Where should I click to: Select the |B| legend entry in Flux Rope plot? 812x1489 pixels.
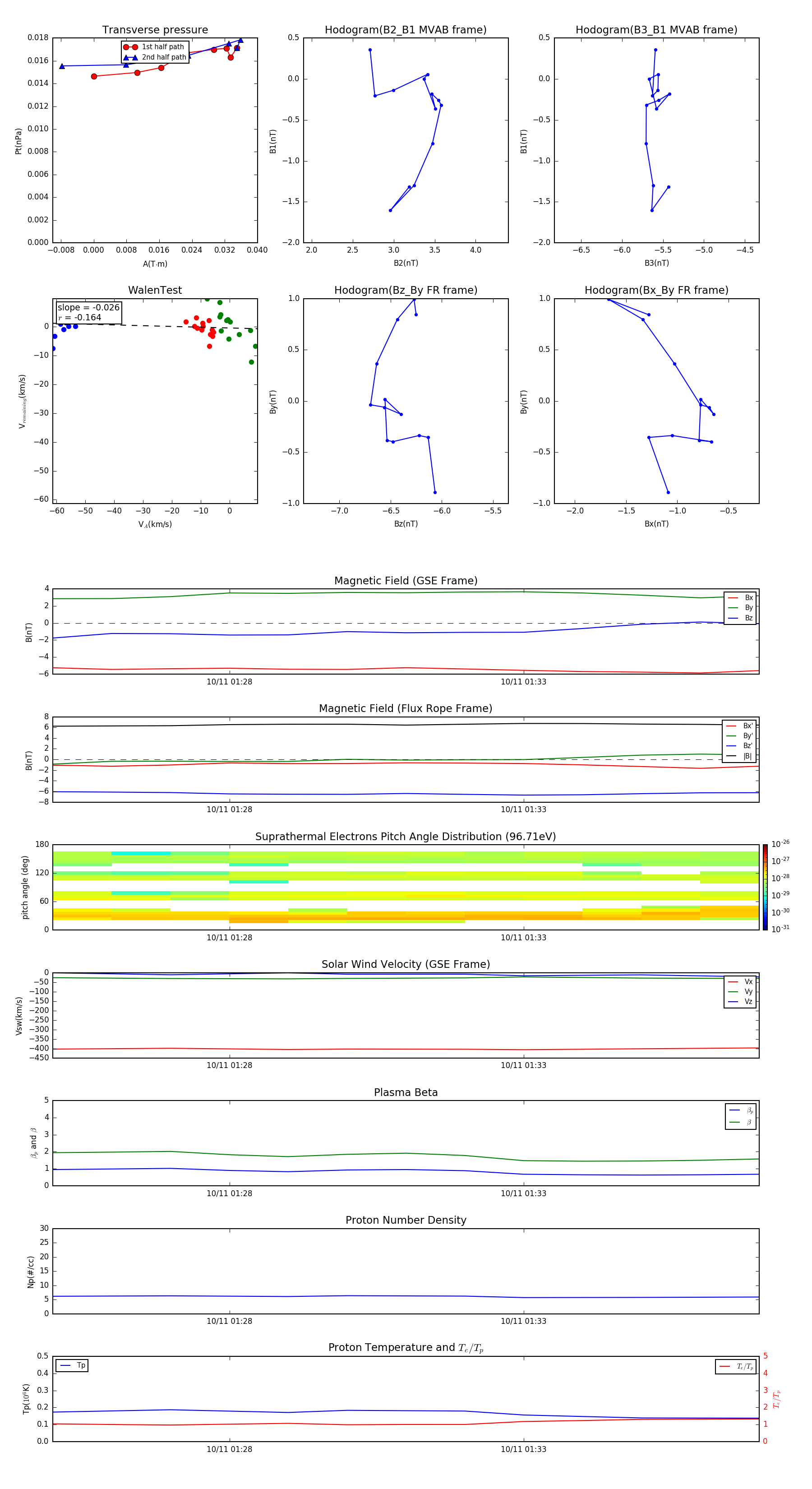tap(740, 756)
